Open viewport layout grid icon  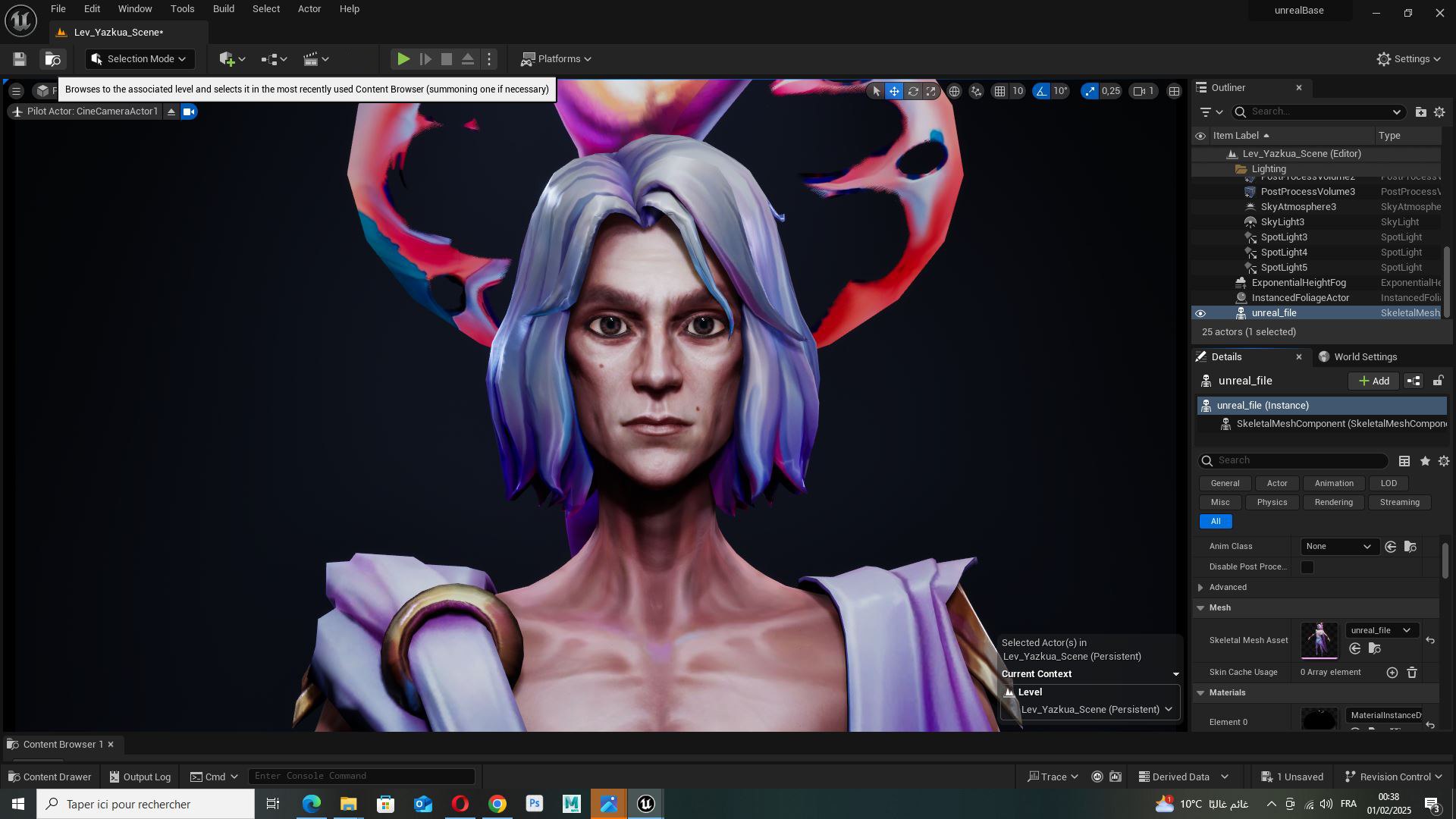pos(1174,92)
